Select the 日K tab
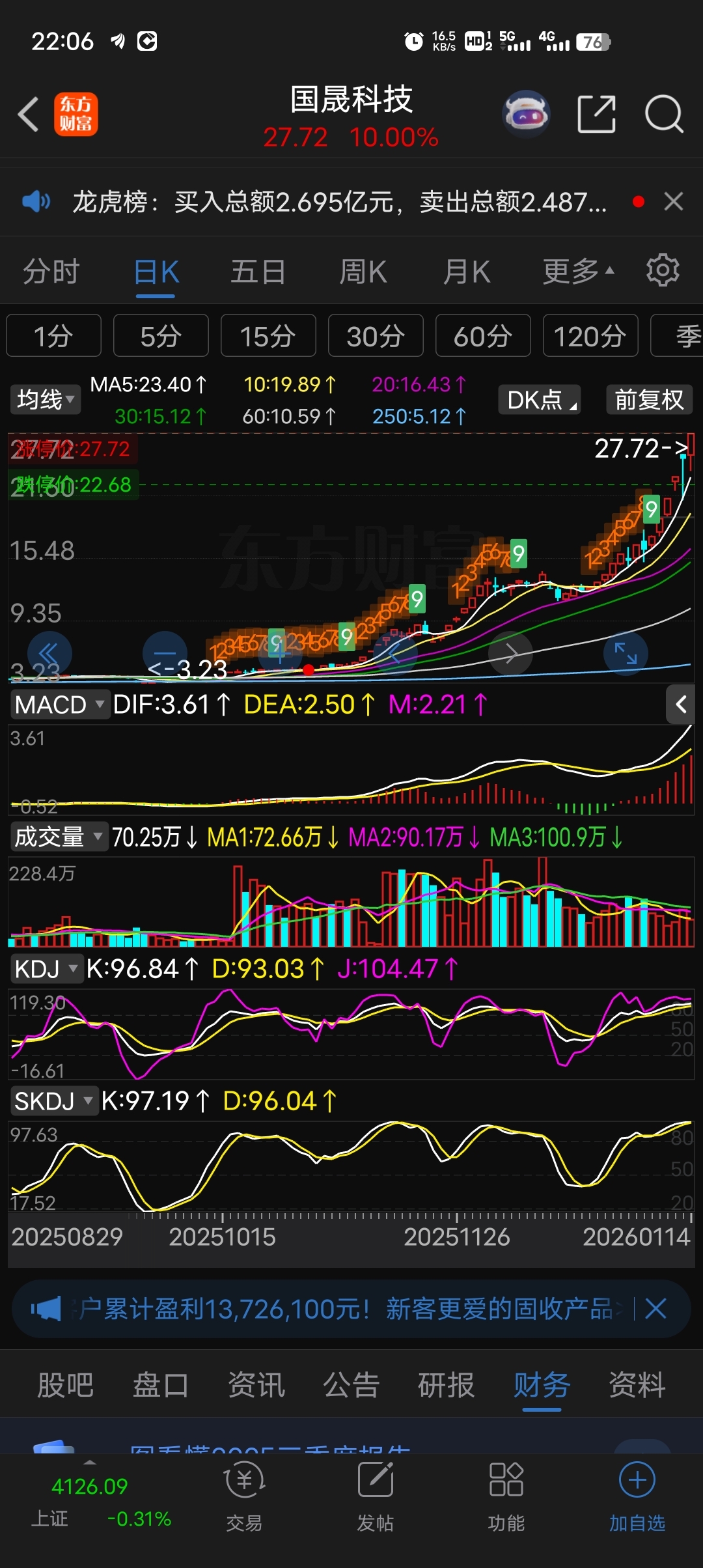Screen dimensions: 703x1568 [x=156, y=272]
